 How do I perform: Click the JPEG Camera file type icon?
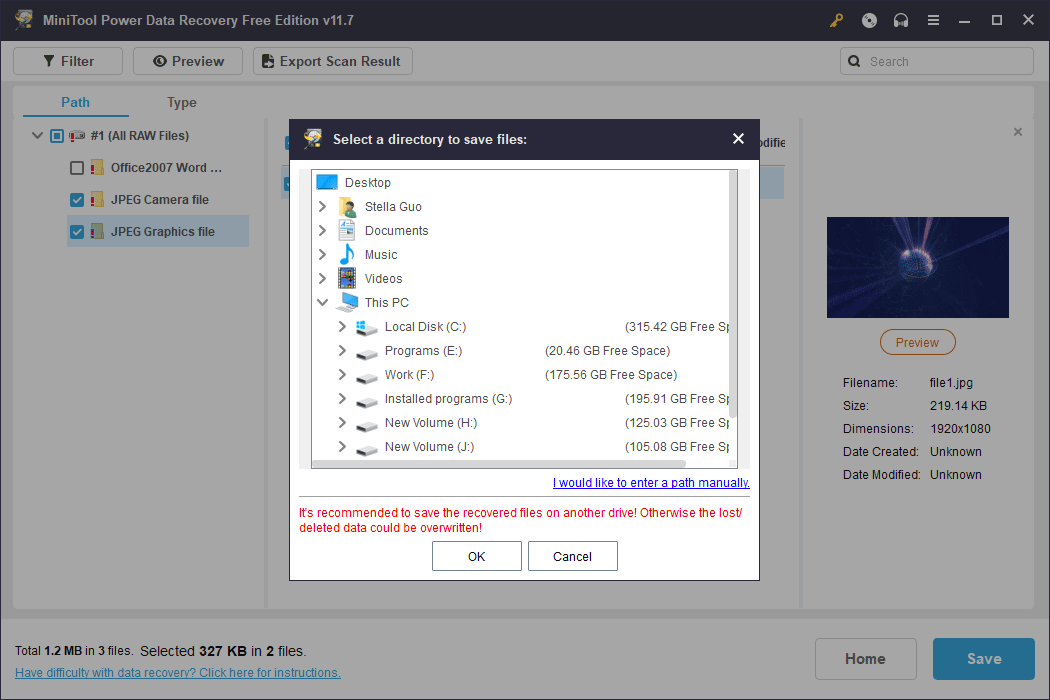click(97, 200)
